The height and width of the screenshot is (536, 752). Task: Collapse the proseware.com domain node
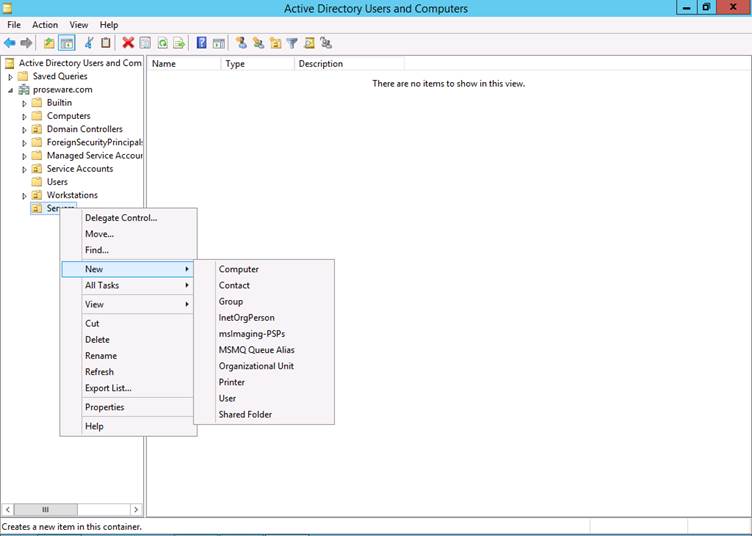pyautogui.click(x=11, y=90)
